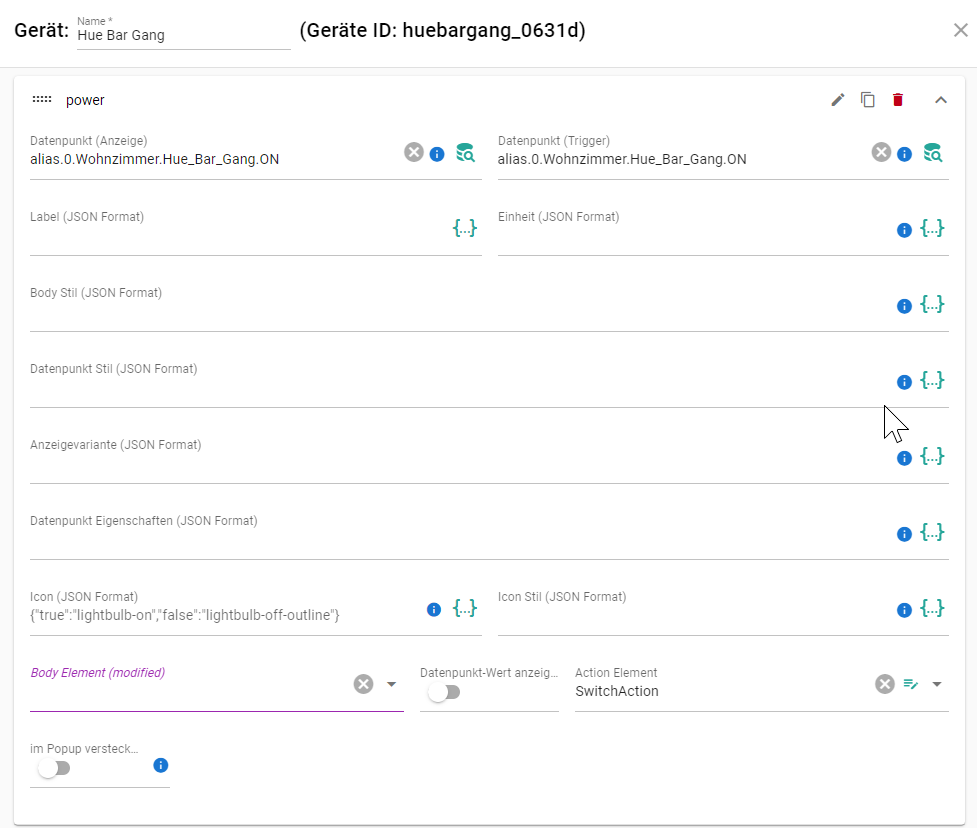Open object browser for Datenpunkt (Trigger)
977x828 pixels.
click(x=932, y=153)
